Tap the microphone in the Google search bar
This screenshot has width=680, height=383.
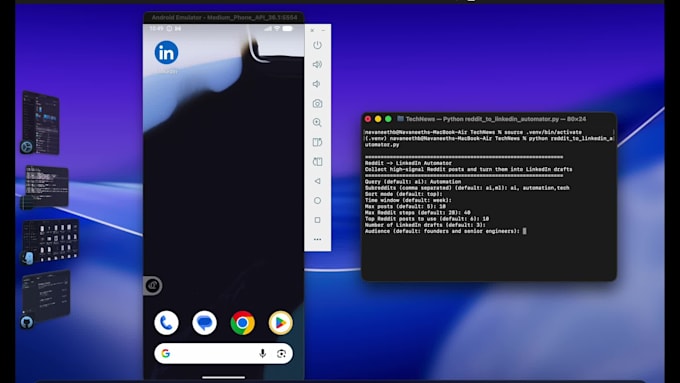click(262, 354)
